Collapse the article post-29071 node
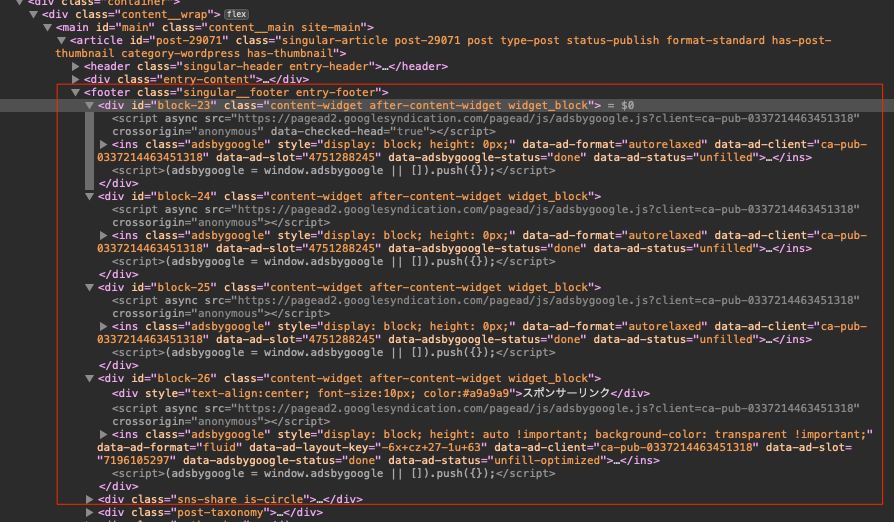Image resolution: width=894 pixels, height=522 pixels. [61, 40]
